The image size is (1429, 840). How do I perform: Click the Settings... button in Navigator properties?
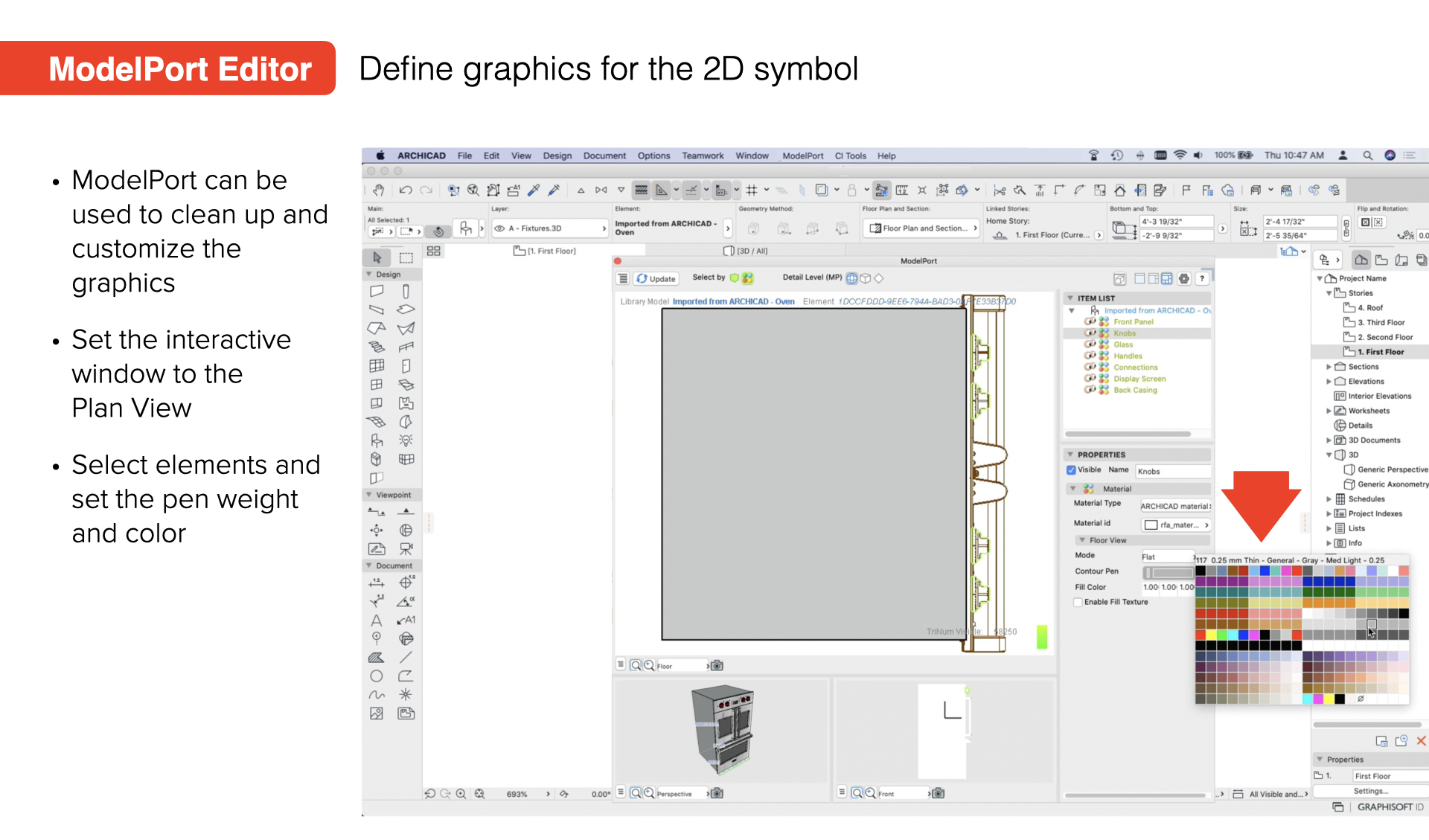tap(1370, 791)
